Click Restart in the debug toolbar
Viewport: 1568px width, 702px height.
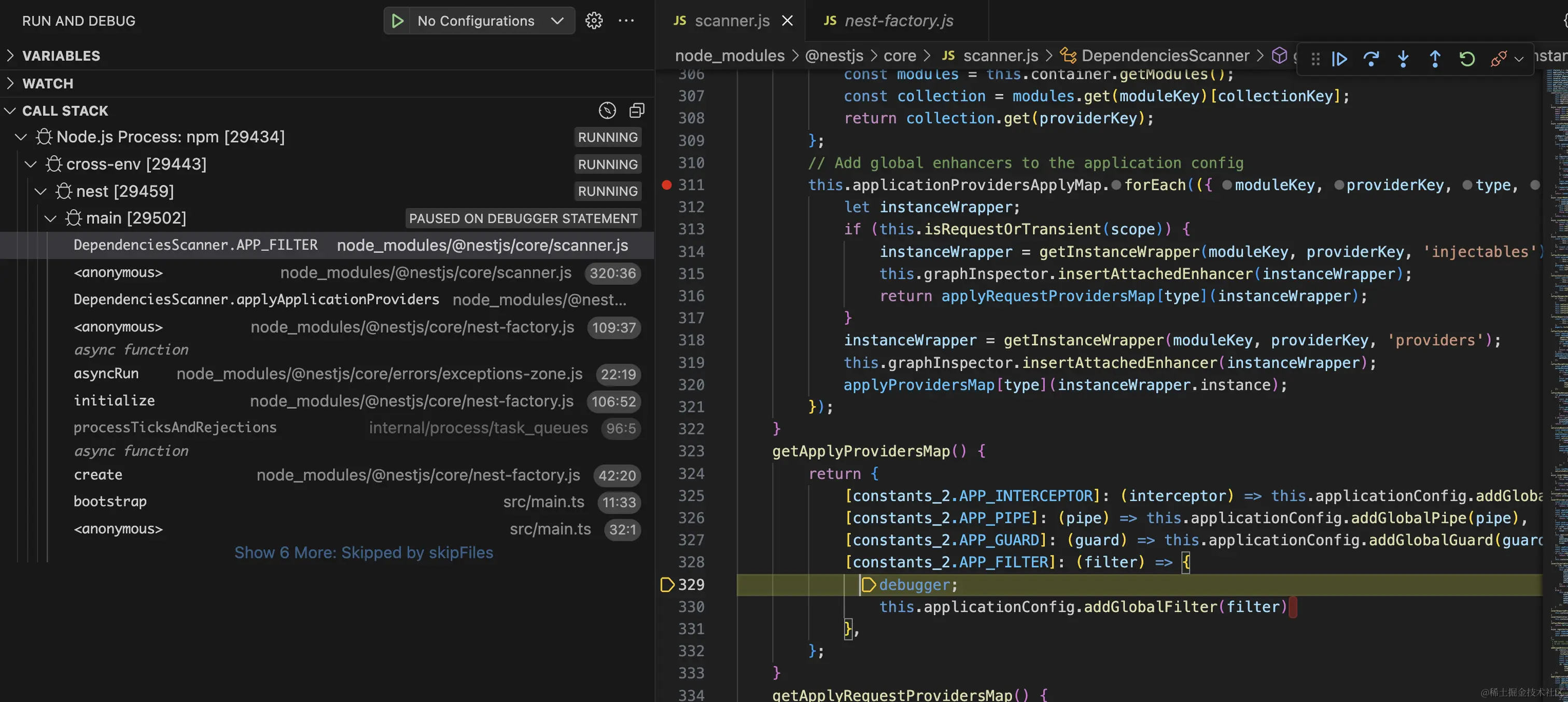coord(1467,59)
